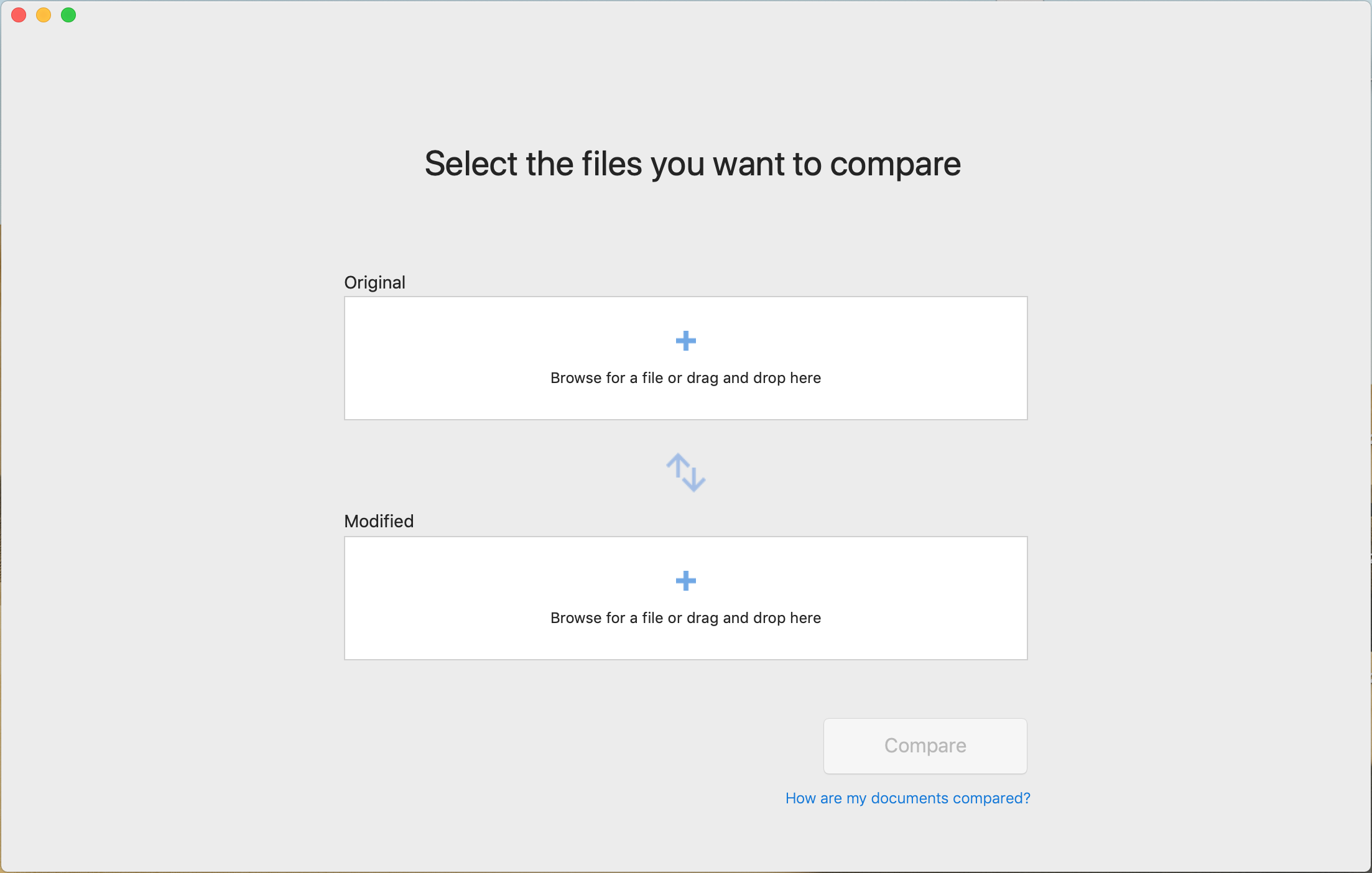Swap Original and Modified with arrows icon
The height and width of the screenshot is (873, 1372).
(x=685, y=473)
